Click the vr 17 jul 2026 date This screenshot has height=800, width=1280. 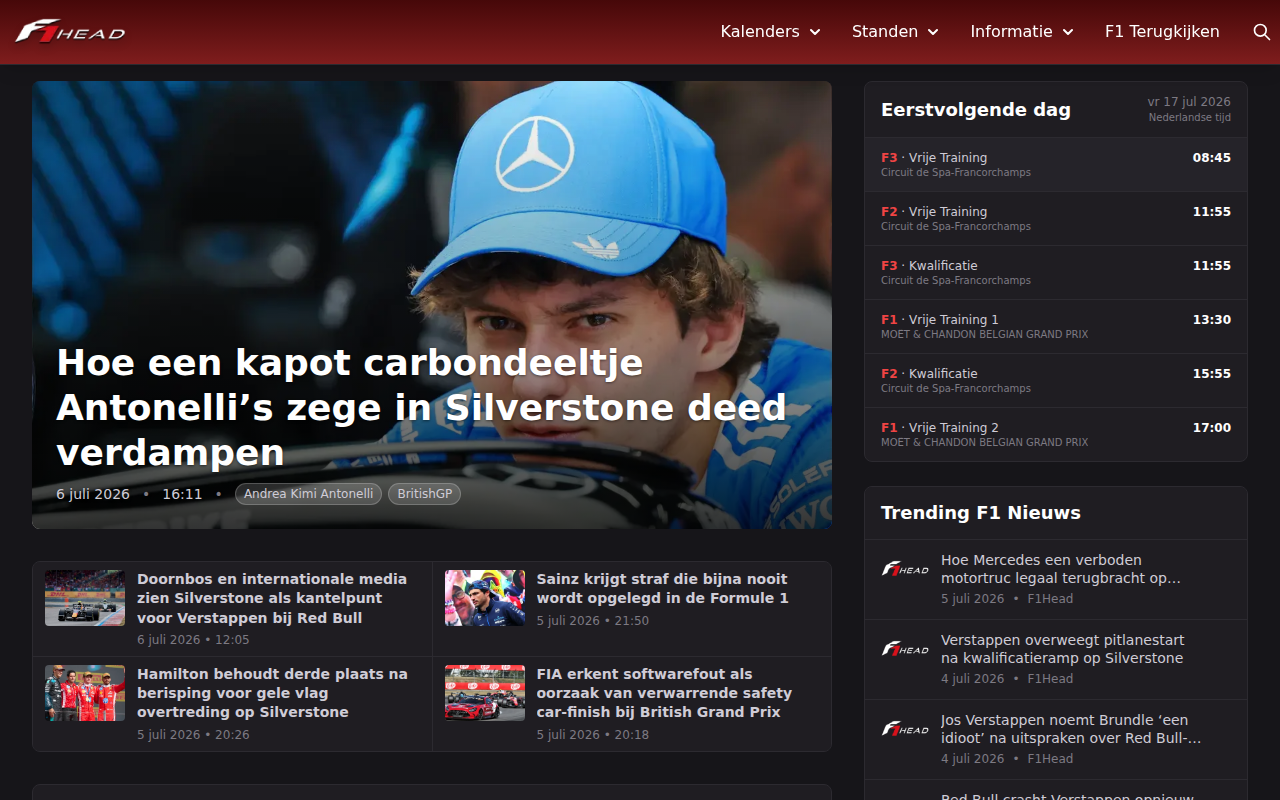coord(1189,102)
